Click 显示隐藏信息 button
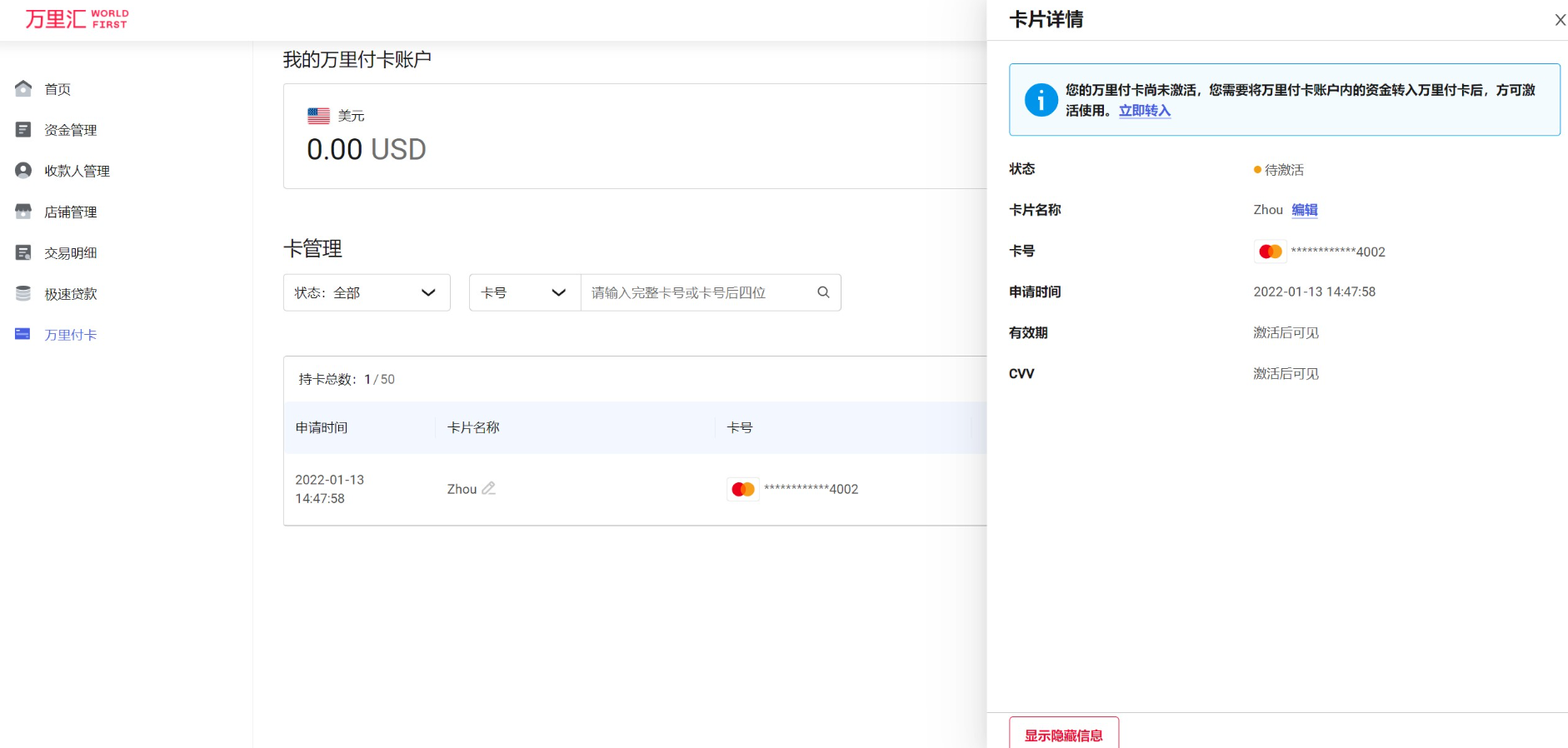Viewport: 1568px width, 748px height. point(1063,735)
